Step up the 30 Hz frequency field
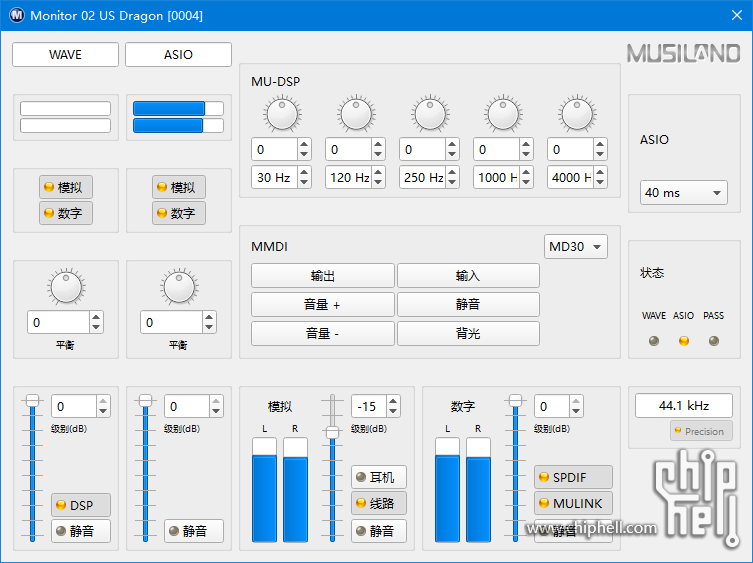The image size is (753, 563). click(304, 172)
